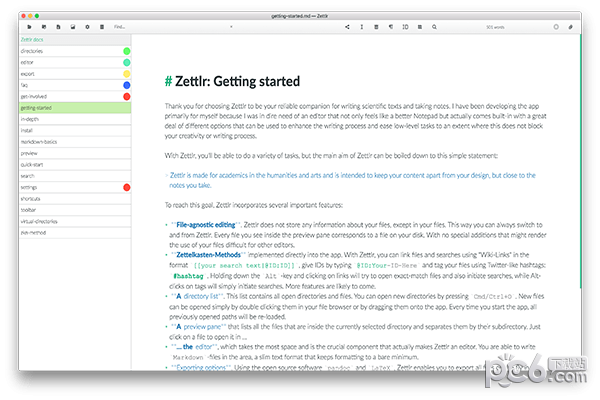Click the rename file cursor icon
The image size is (600, 400).
click(x=362, y=27)
